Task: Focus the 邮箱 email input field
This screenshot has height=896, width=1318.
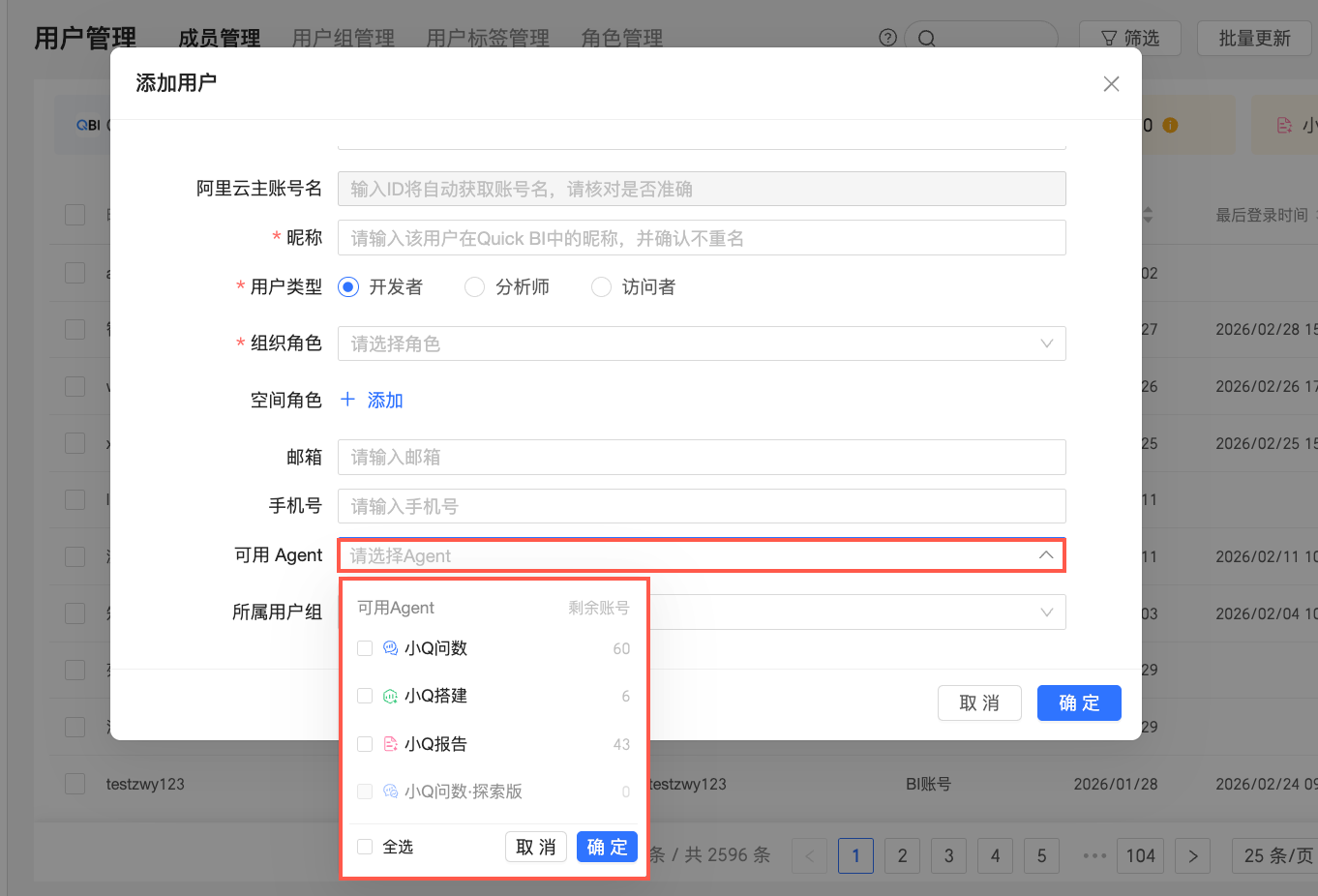Action: pos(702,457)
